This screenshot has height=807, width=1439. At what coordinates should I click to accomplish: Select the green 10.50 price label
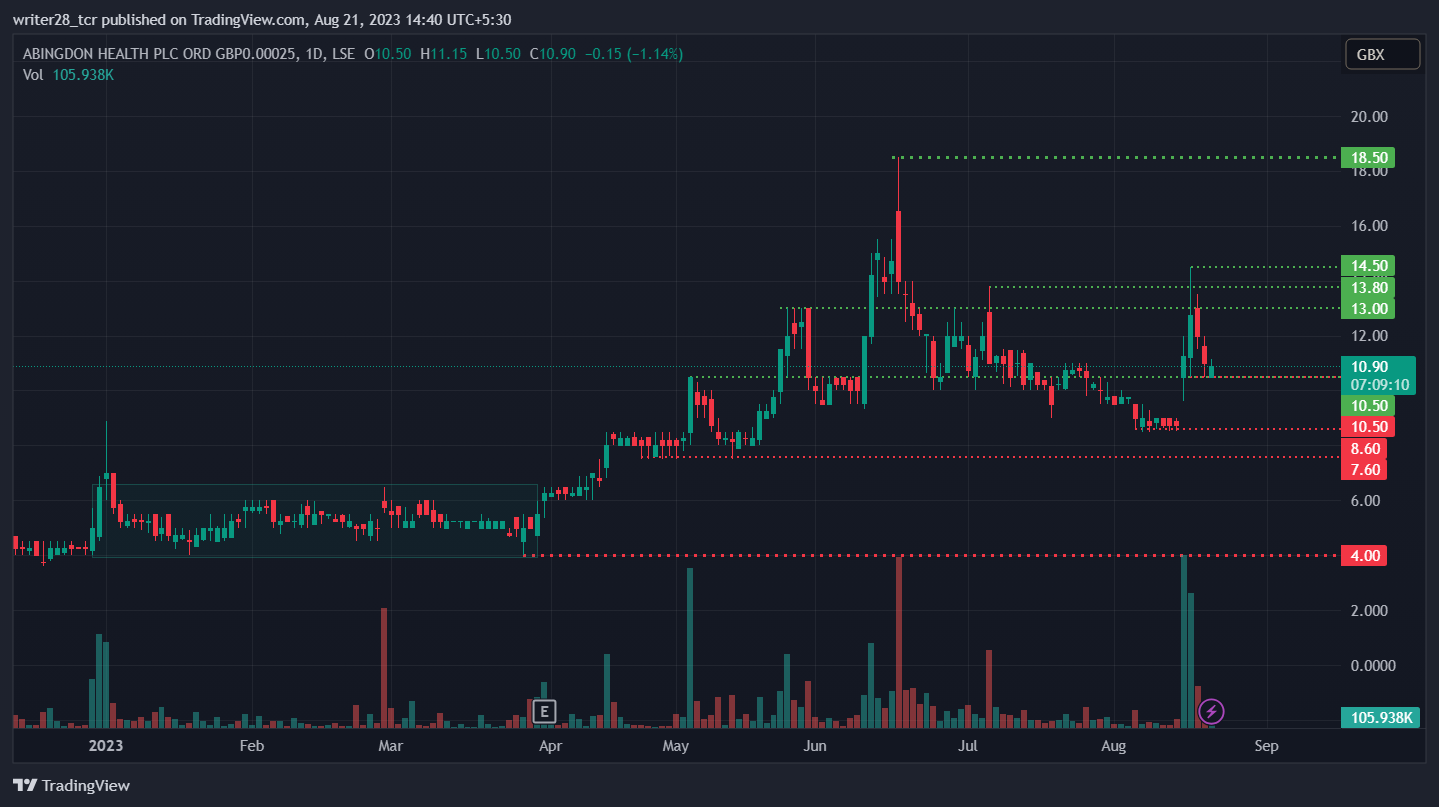click(x=1367, y=405)
